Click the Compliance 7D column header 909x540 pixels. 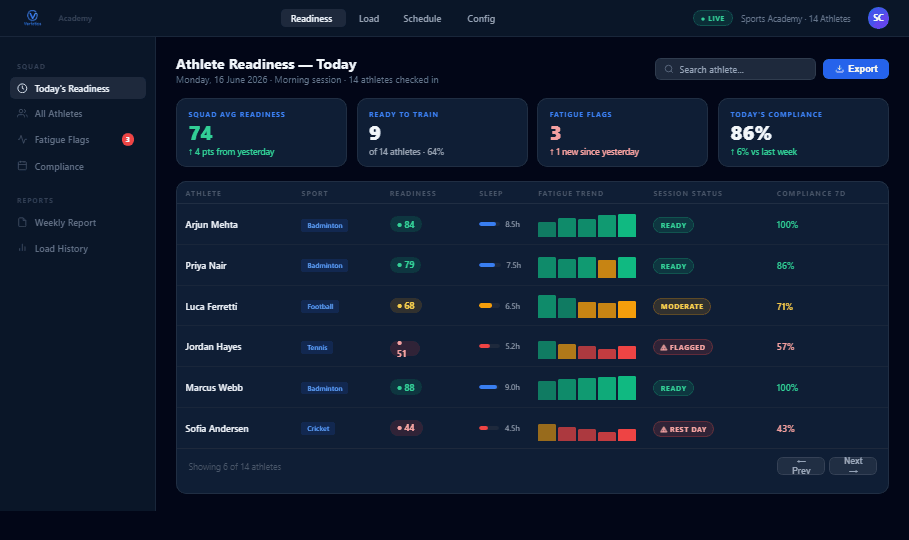pyautogui.click(x=811, y=193)
